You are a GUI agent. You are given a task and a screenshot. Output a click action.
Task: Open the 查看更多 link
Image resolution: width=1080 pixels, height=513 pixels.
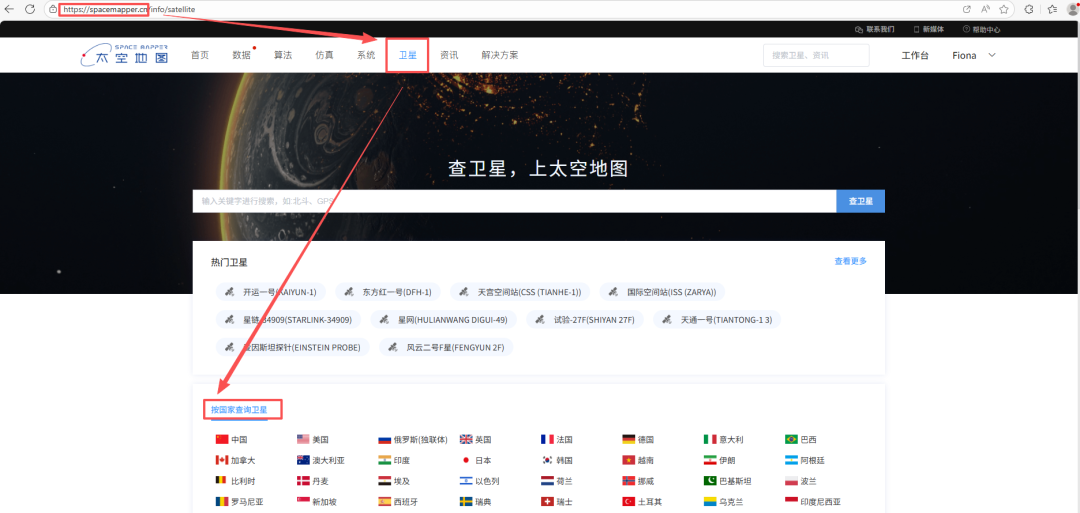tap(850, 261)
